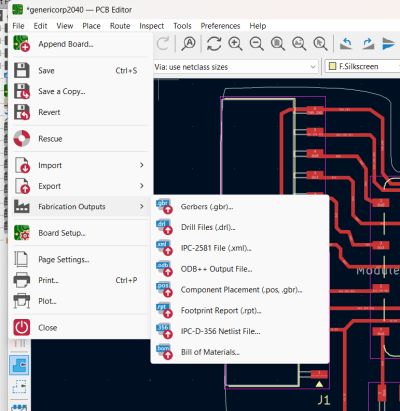
Task: Open Board Setup from File menu
Action: [80, 233]
